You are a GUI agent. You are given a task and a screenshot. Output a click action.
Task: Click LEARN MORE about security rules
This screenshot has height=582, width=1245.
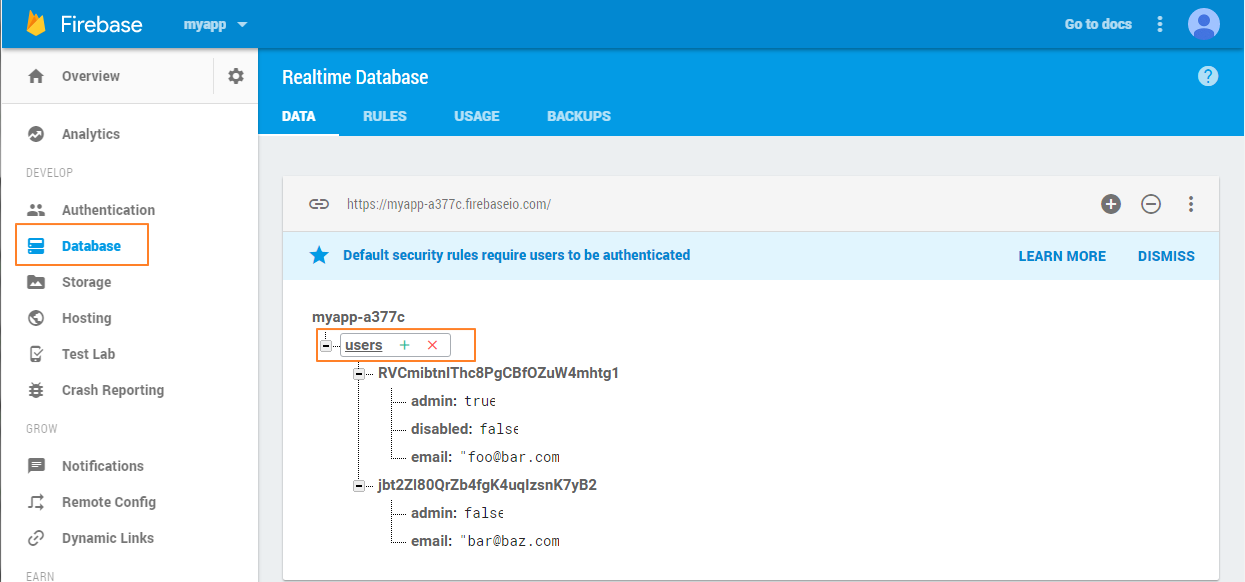(x=1062, y=256)
